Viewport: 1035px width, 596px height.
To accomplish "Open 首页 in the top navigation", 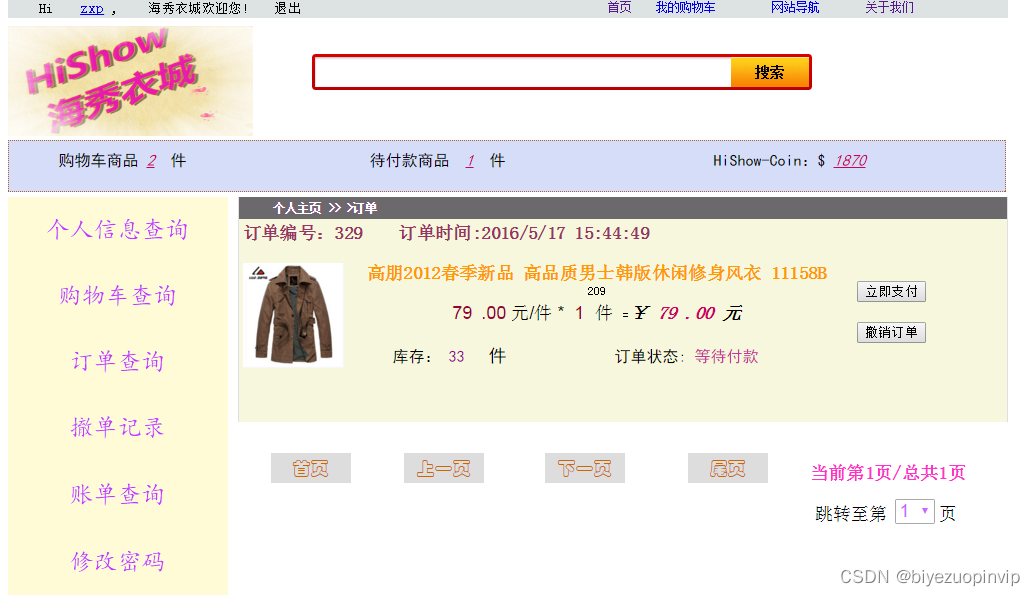I will [x=619, y=7].
